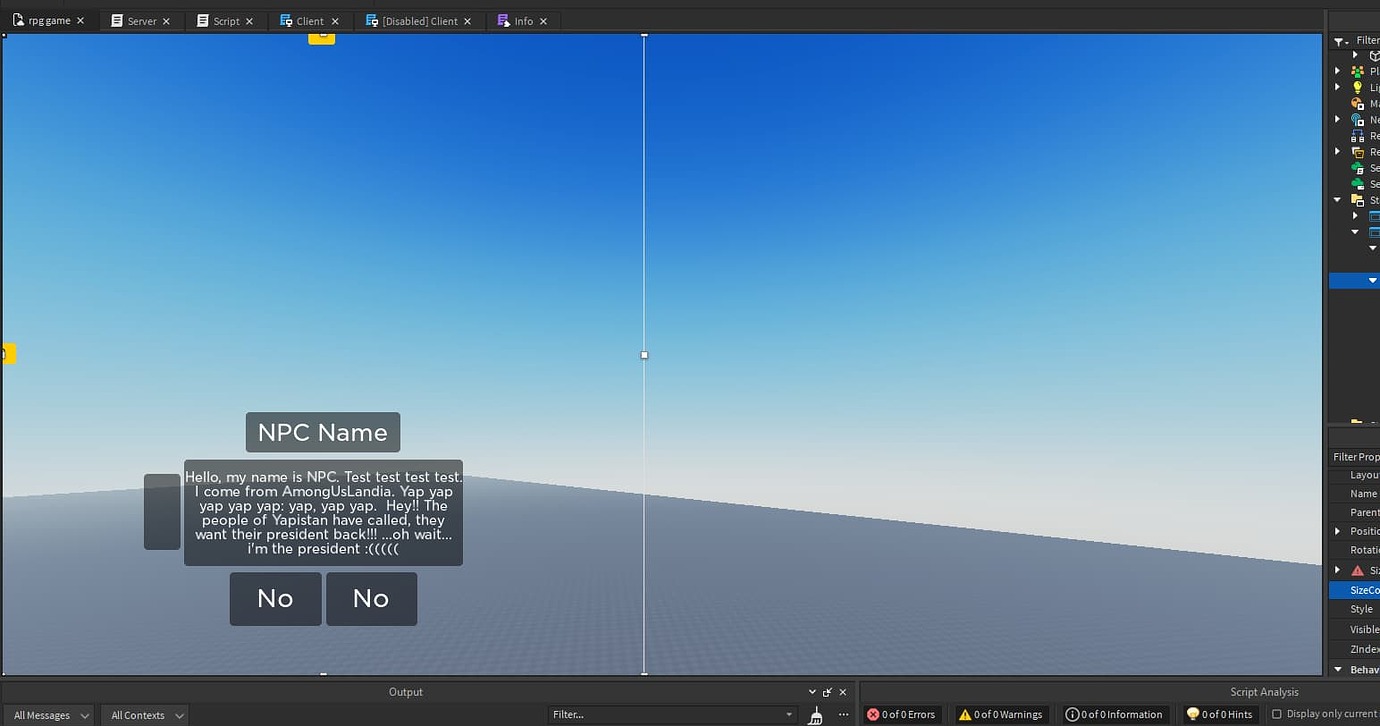Expand the Position property row
The height and width of the screenshot is (726, 1380).
[x=1340, y=531]
